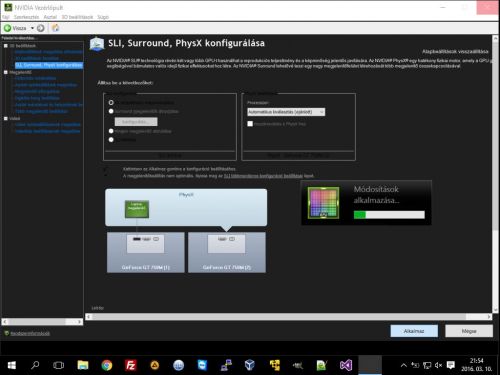Launch Visual Studio from the taskbar
This screenshot has width=500, height=375.
click(346, 365)
